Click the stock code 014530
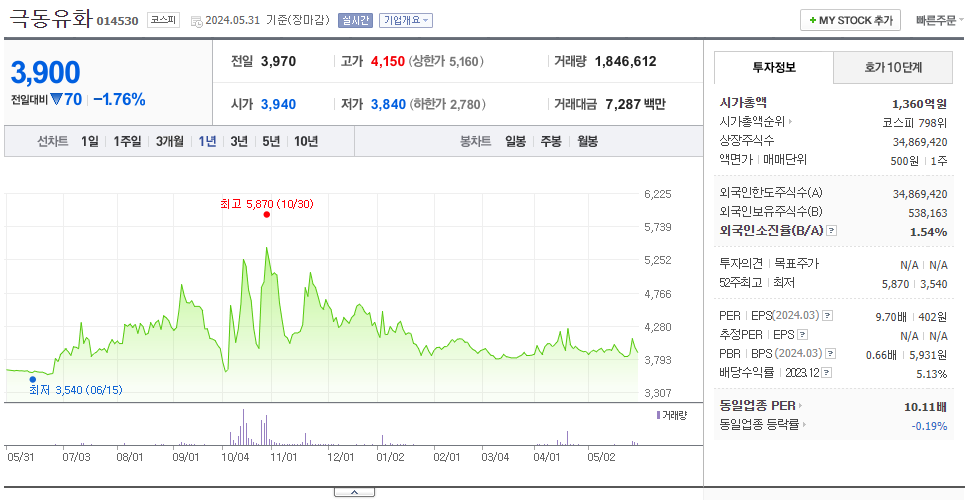The width and height of the screenshot is (968, 500). (117, 22)
